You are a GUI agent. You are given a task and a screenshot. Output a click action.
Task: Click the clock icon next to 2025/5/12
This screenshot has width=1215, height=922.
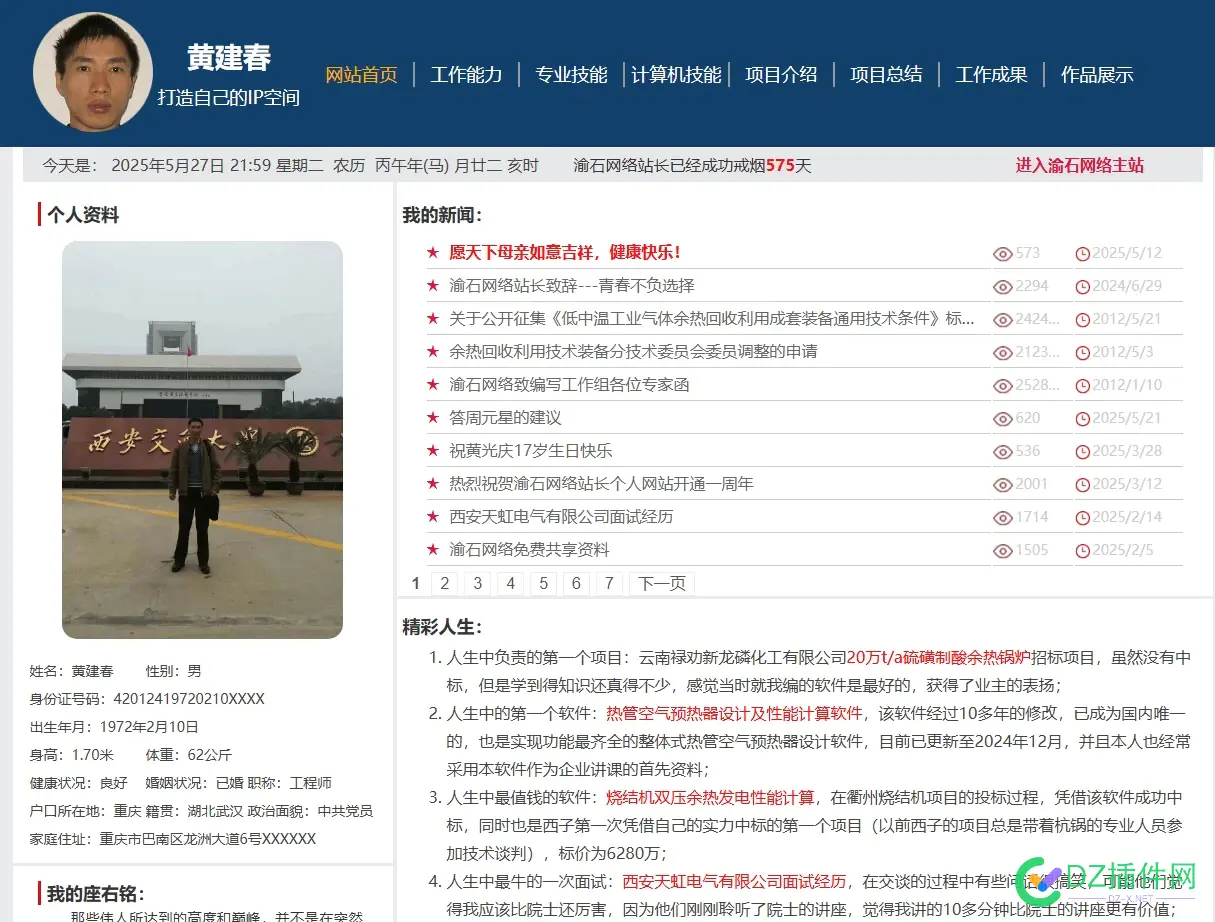click(1082, 254)
